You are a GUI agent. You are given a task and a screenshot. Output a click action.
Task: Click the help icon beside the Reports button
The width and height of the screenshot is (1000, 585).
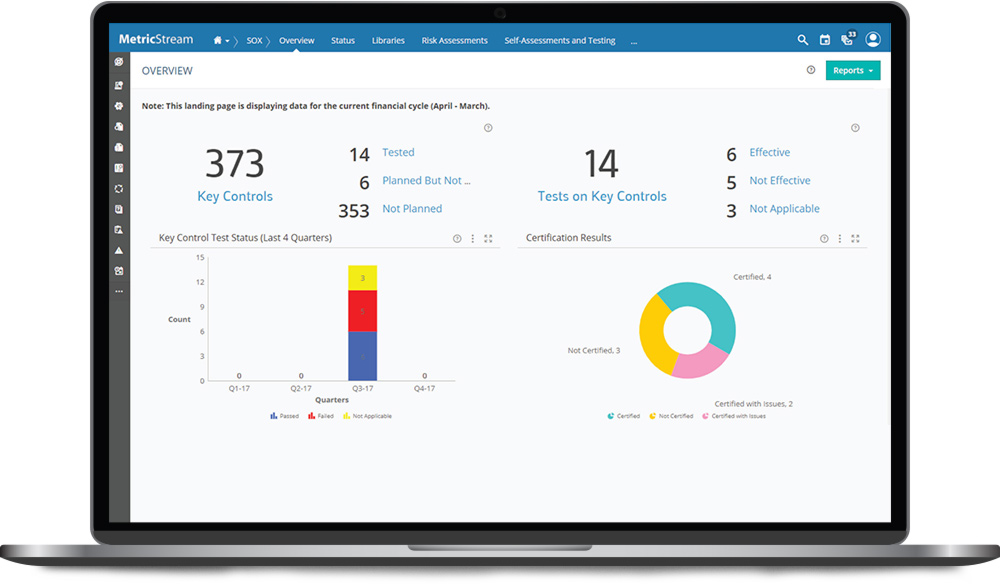(810, 70)
